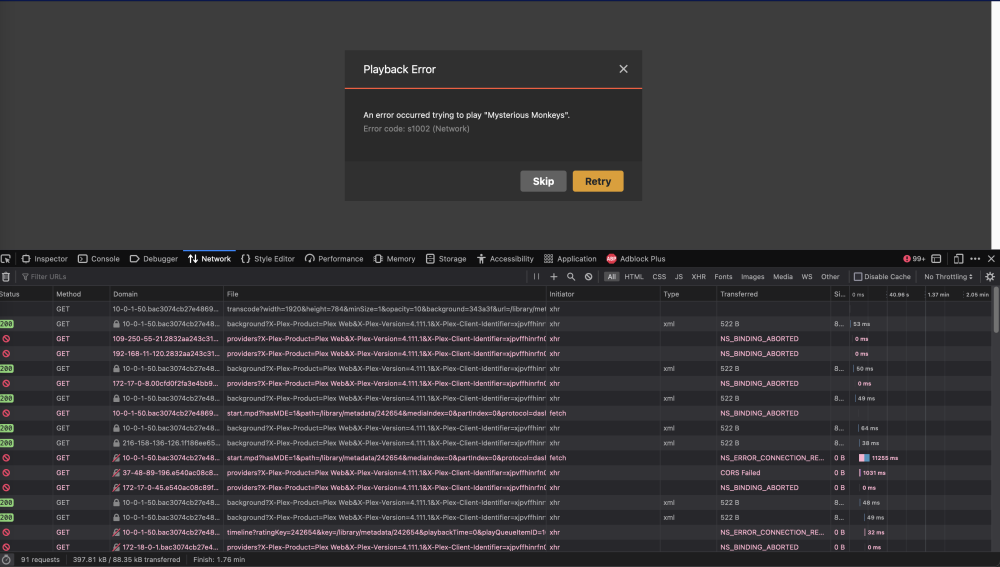Filter requests by CSS
This screenshot has width=1000, height=567.
[x=659, y=277]
